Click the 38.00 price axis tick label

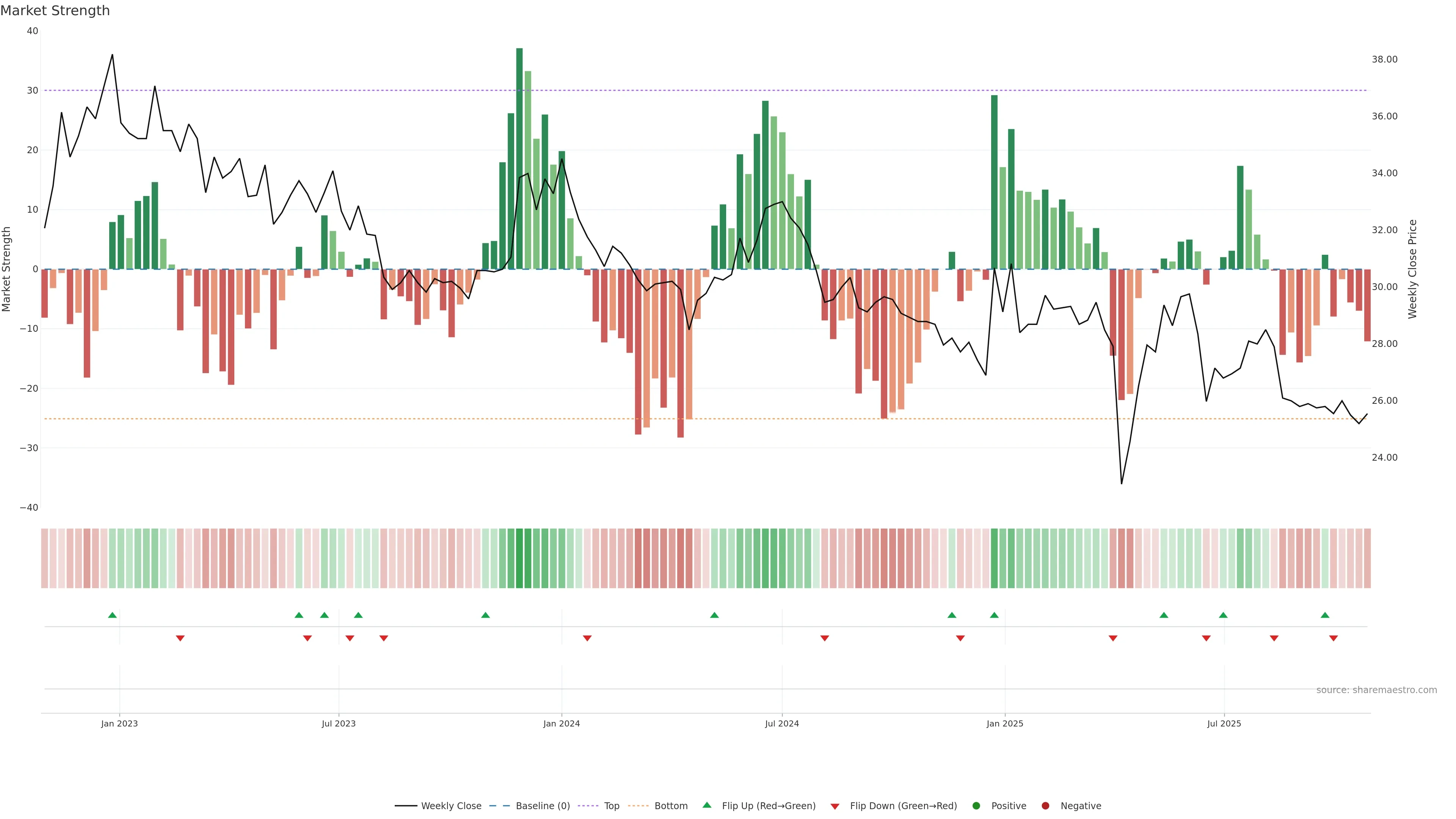coord(1384,60)
